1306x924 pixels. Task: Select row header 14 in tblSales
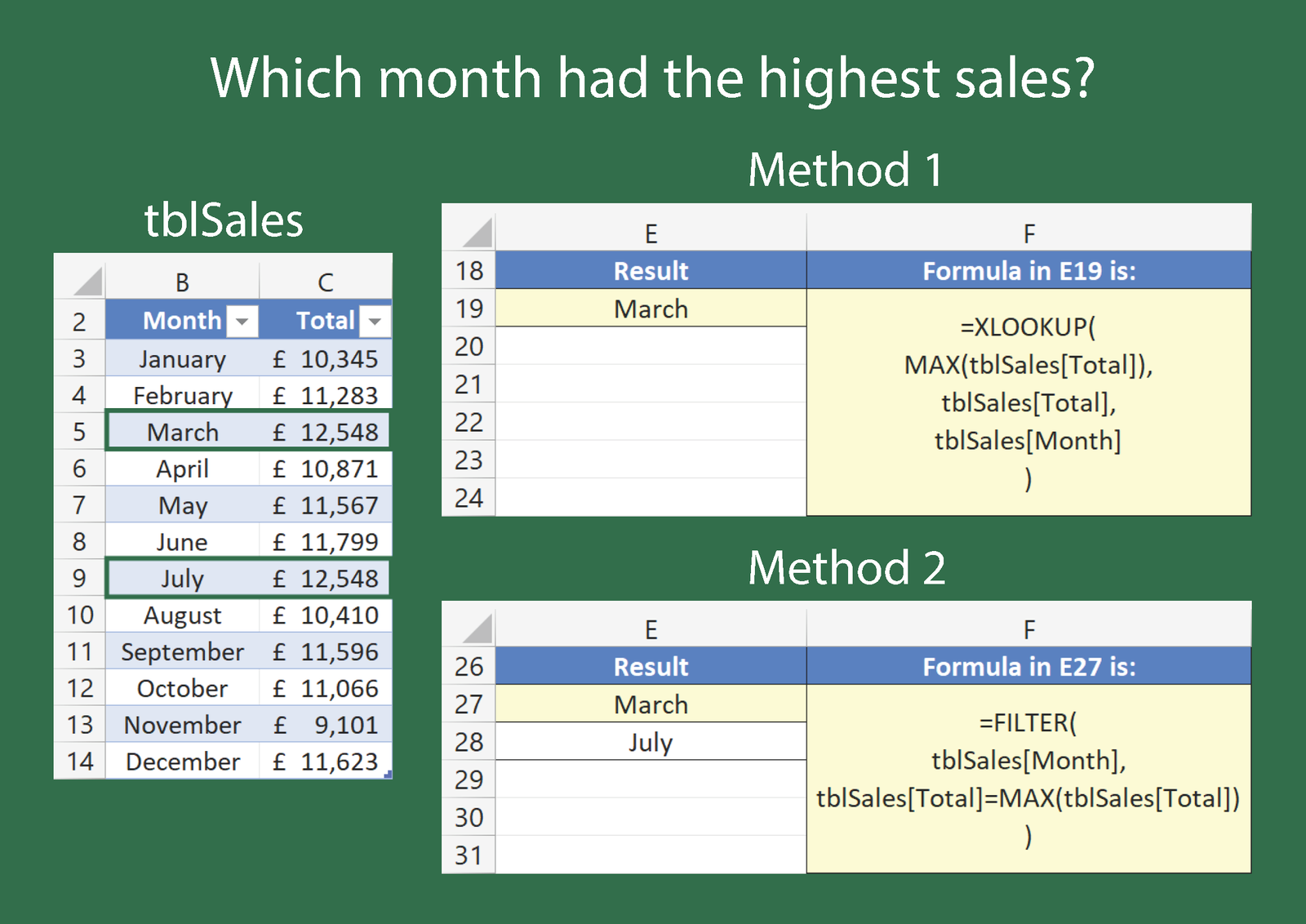point(80,762)
